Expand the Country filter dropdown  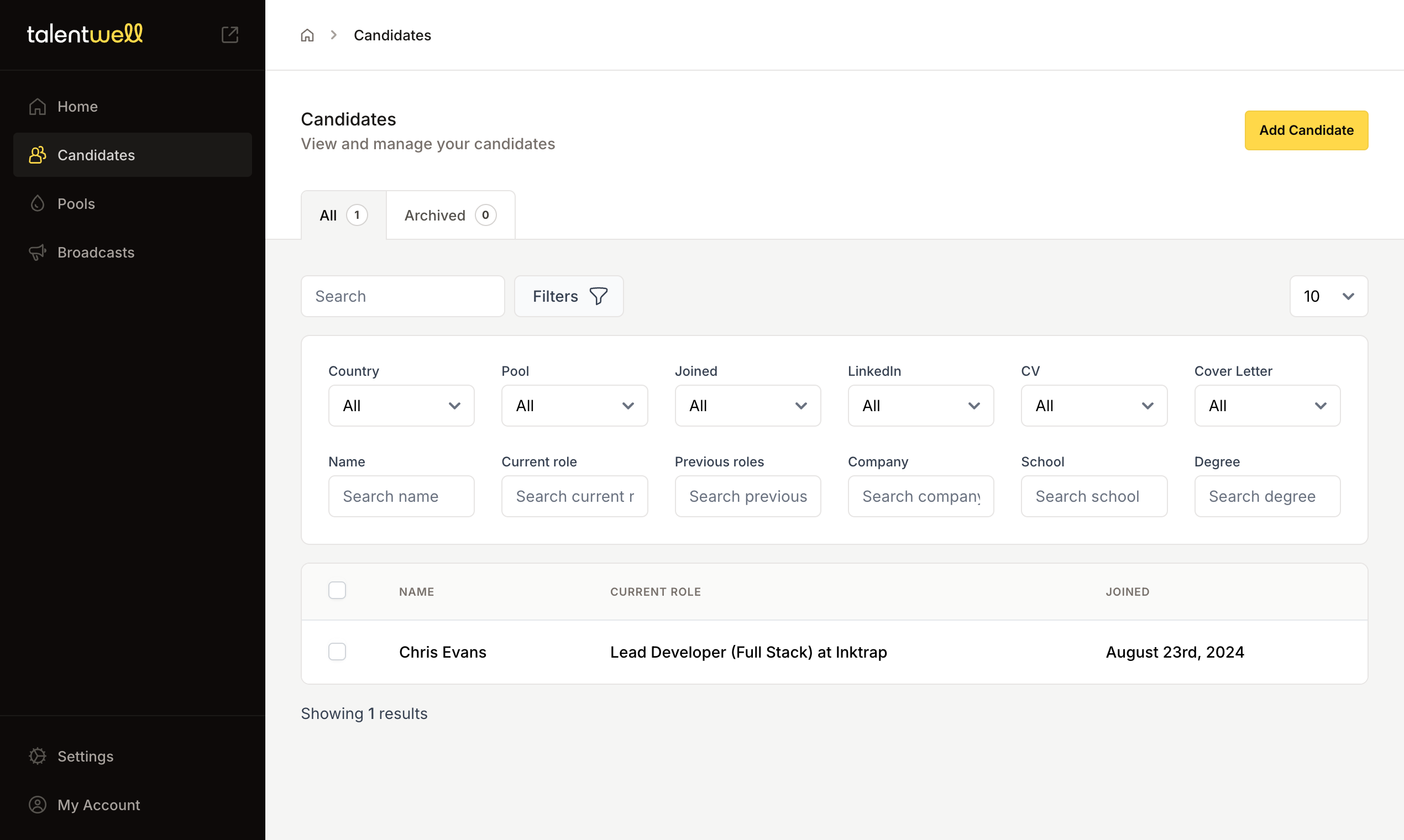click(401, 406)
